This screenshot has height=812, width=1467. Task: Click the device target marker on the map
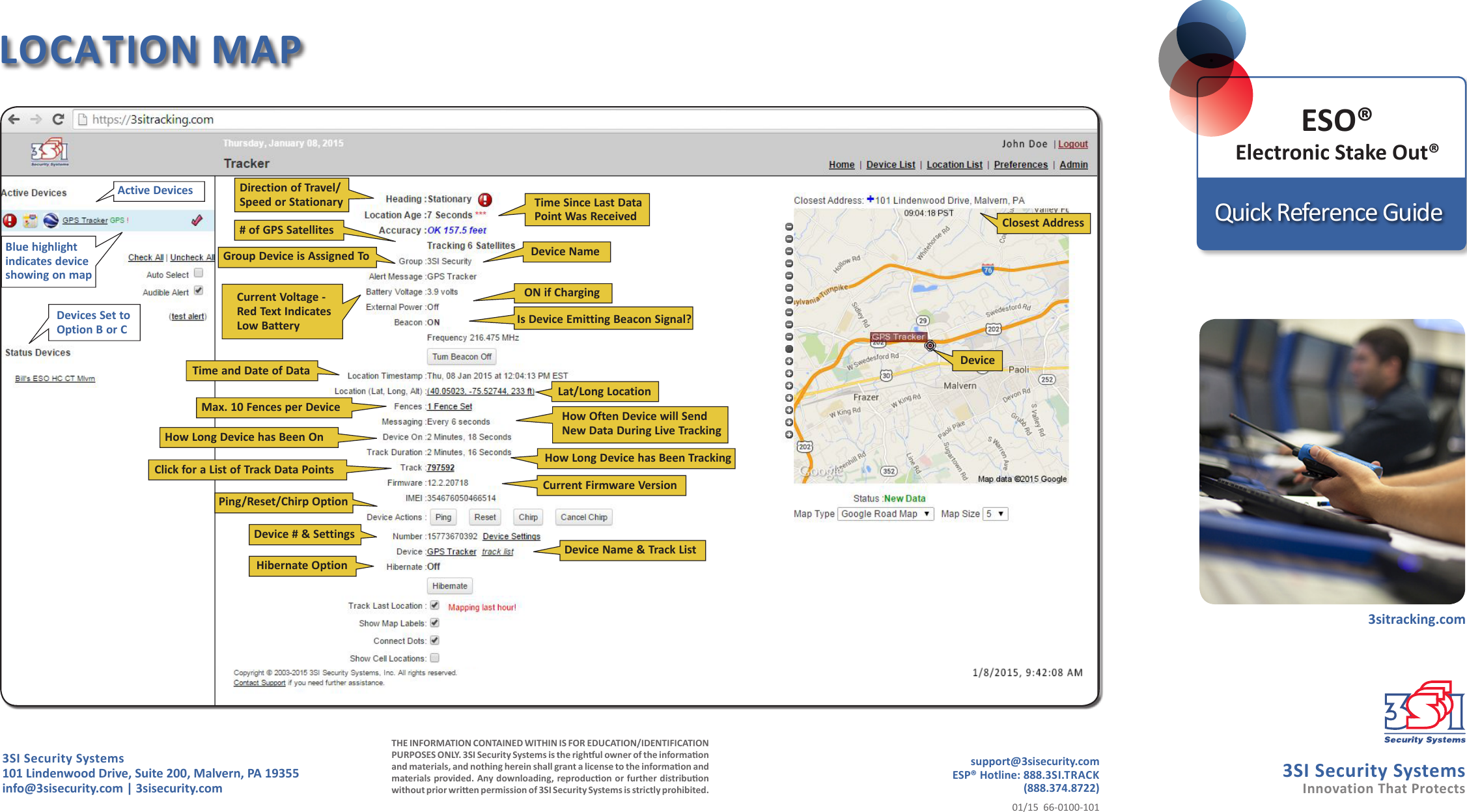click(930, 346)
